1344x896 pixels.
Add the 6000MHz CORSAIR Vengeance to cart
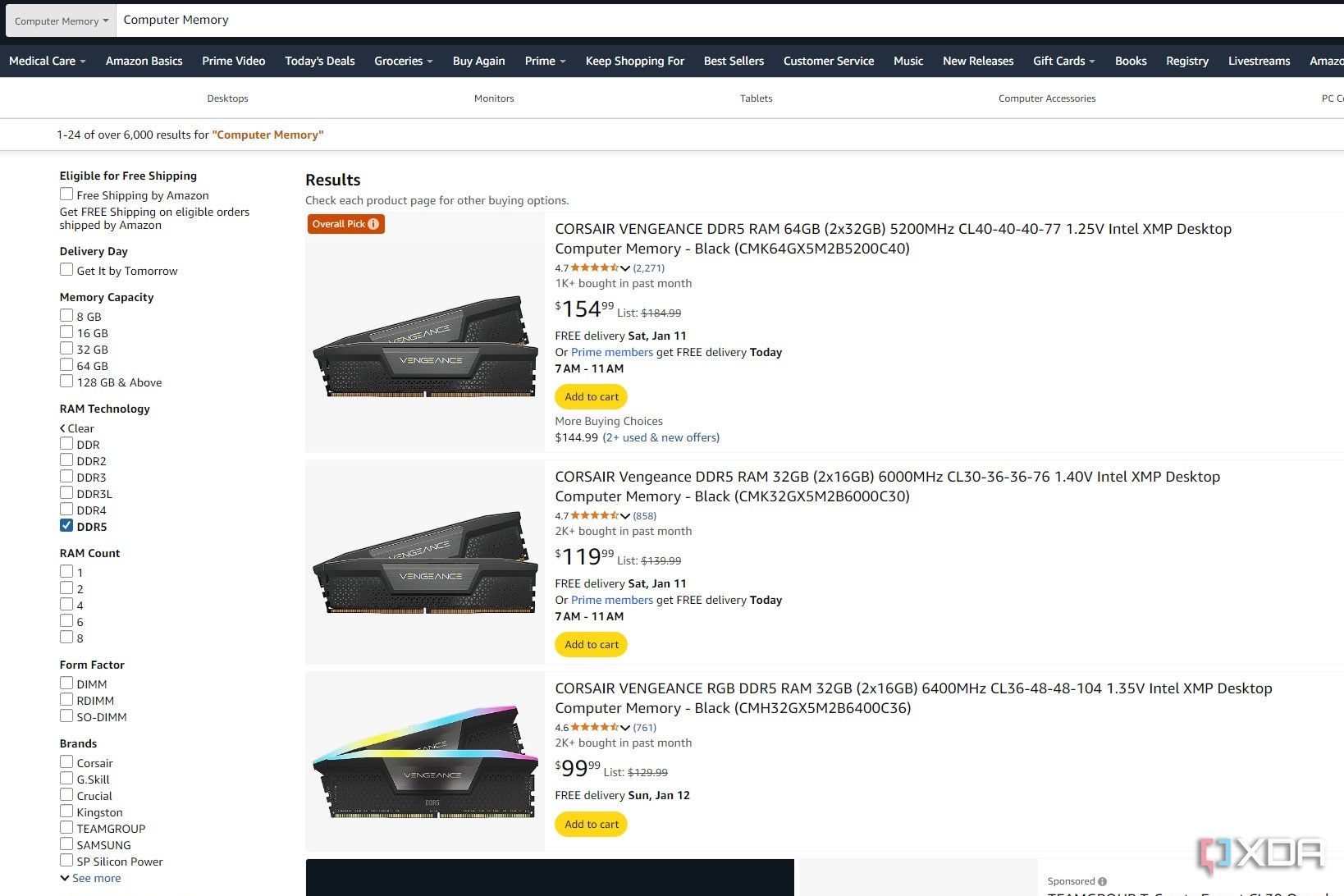(x=592, y=645)
